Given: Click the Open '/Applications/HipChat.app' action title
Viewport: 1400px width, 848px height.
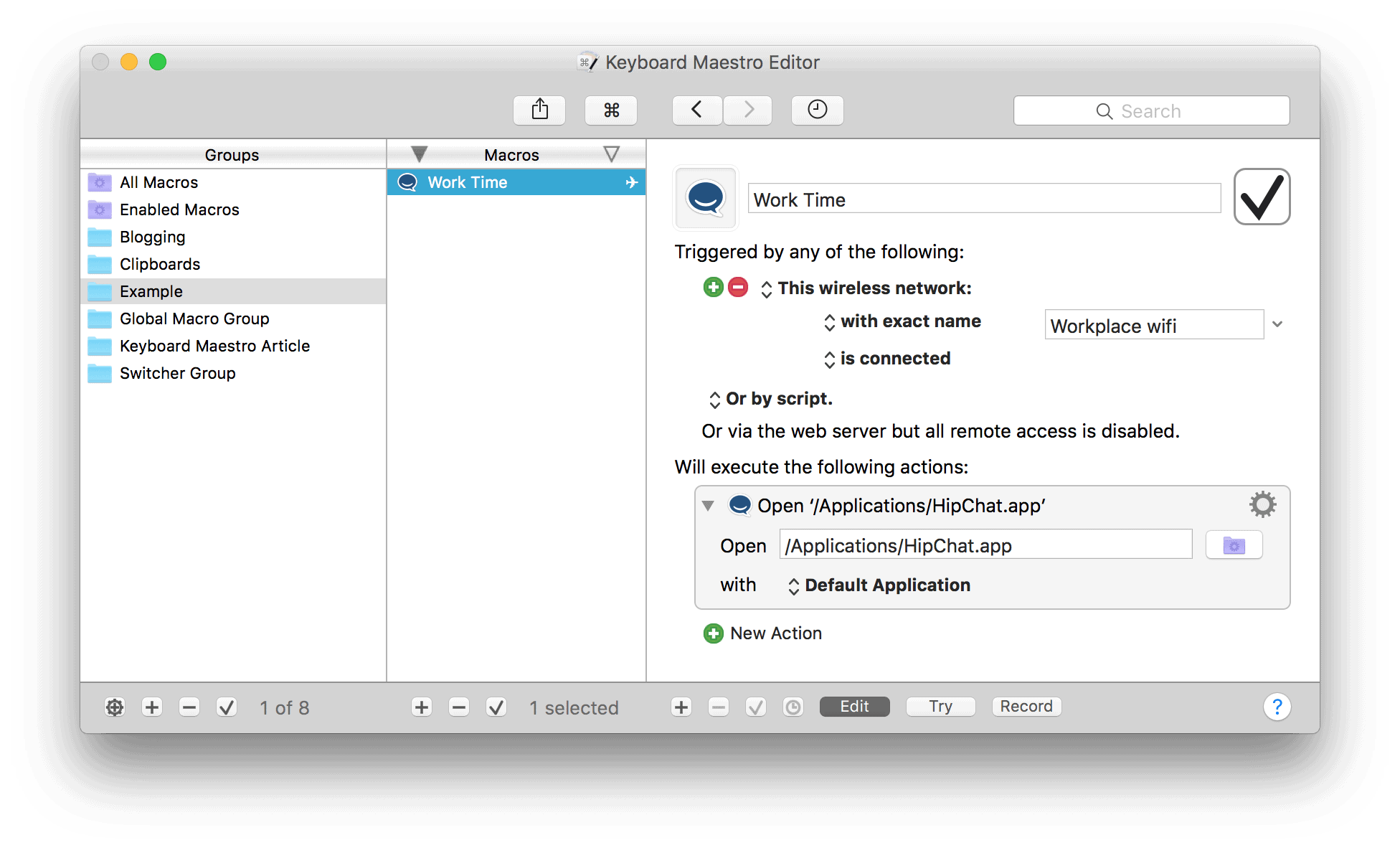Looking at the screenshot, I should pyautogui.click(x=902, y=506).
